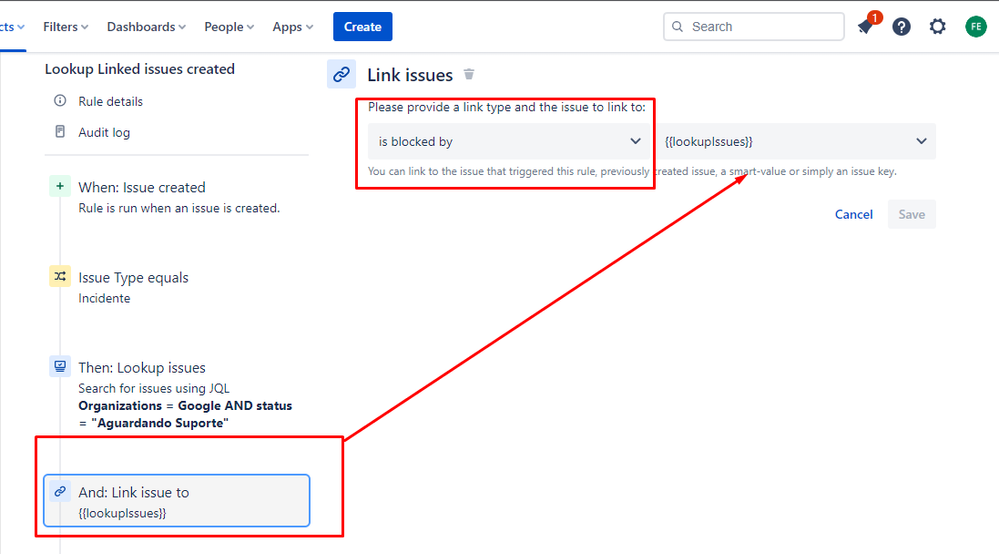Click Cancel to discard changes
This screenshot has width=999, height=554.
coord(854,215)
